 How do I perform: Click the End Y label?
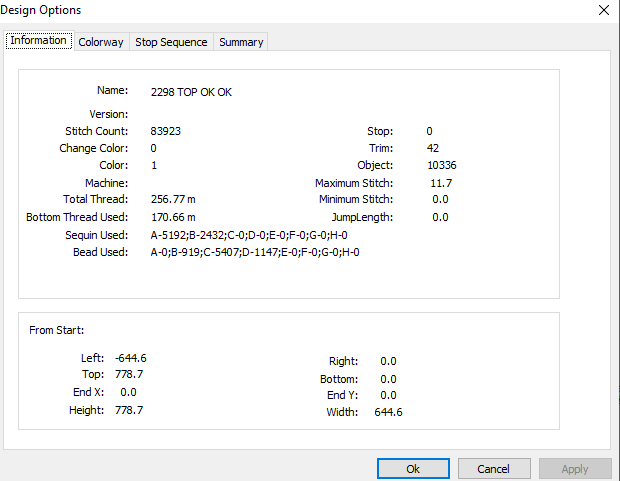pyautogui.click(x=342, y=395)
